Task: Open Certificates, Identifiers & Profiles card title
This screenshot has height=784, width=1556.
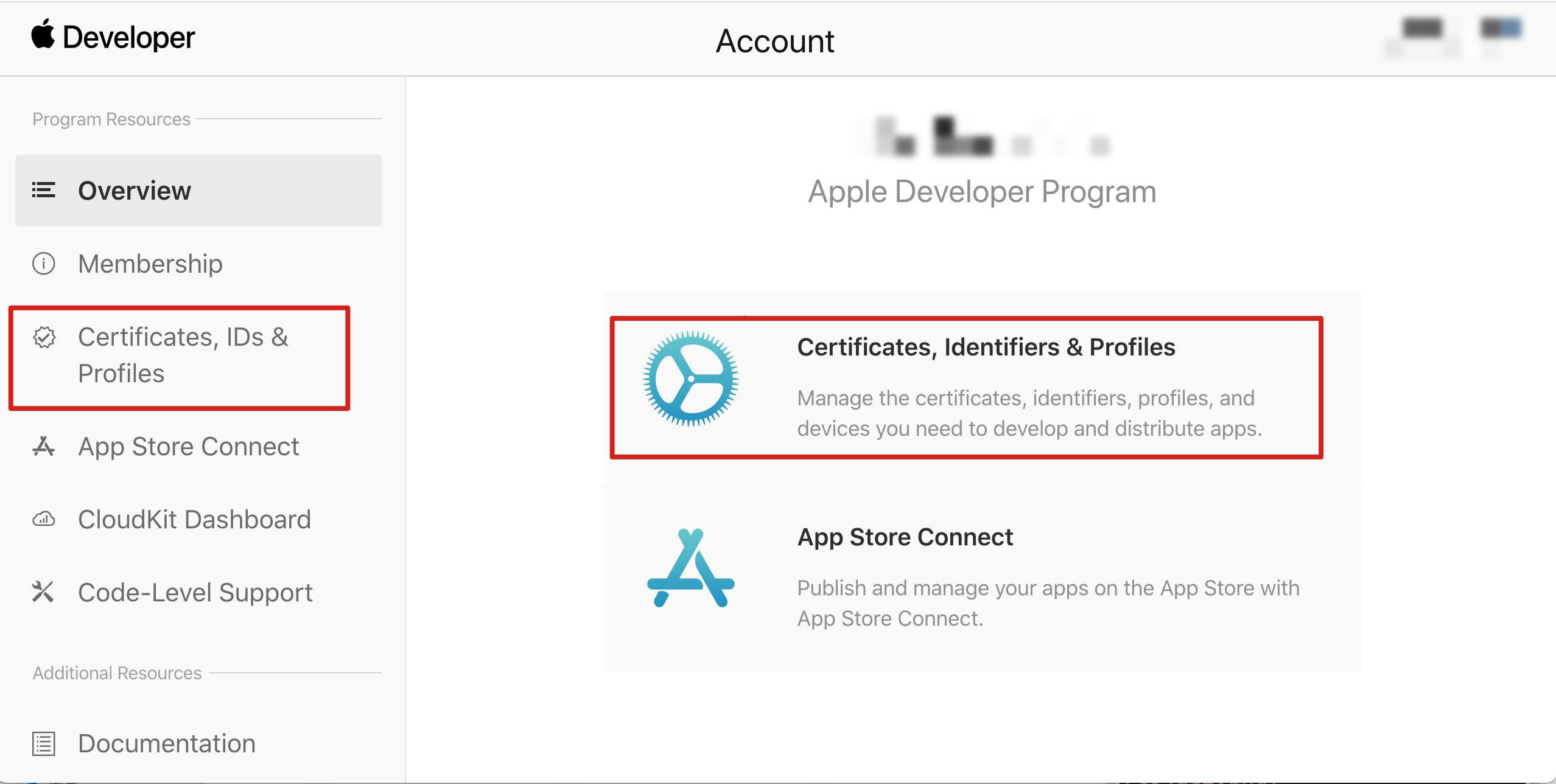Action: pos(986,347)
